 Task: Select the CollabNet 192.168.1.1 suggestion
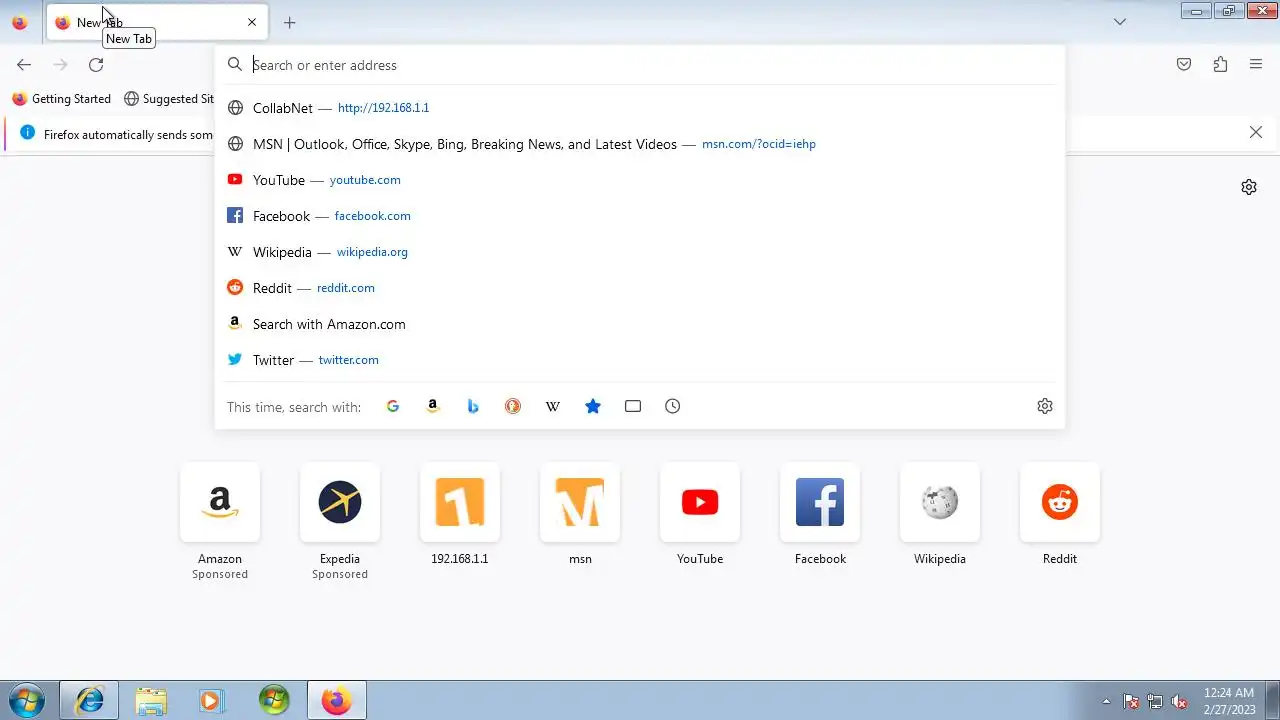pyautogui.click(x=640, y=108)
